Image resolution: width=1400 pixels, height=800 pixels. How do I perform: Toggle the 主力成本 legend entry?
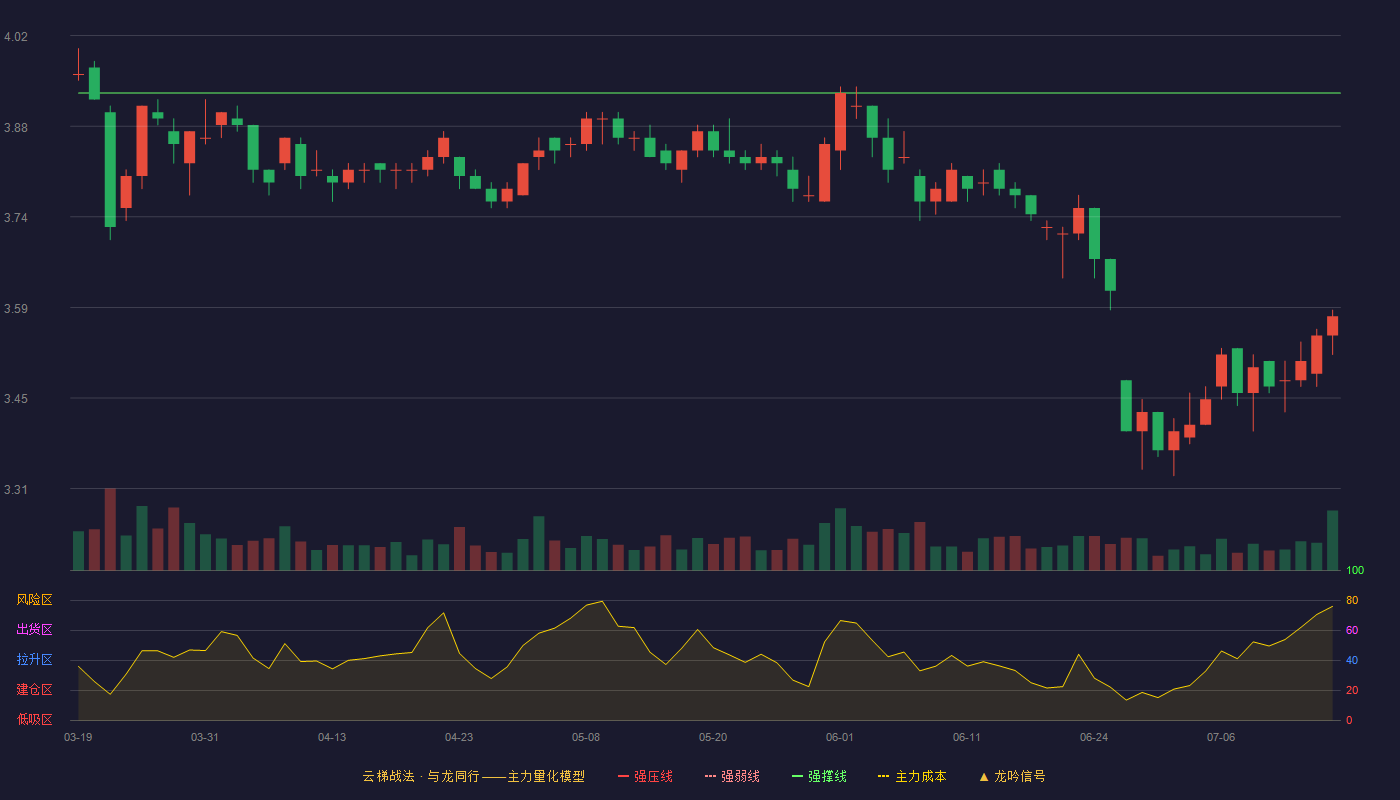912,776
